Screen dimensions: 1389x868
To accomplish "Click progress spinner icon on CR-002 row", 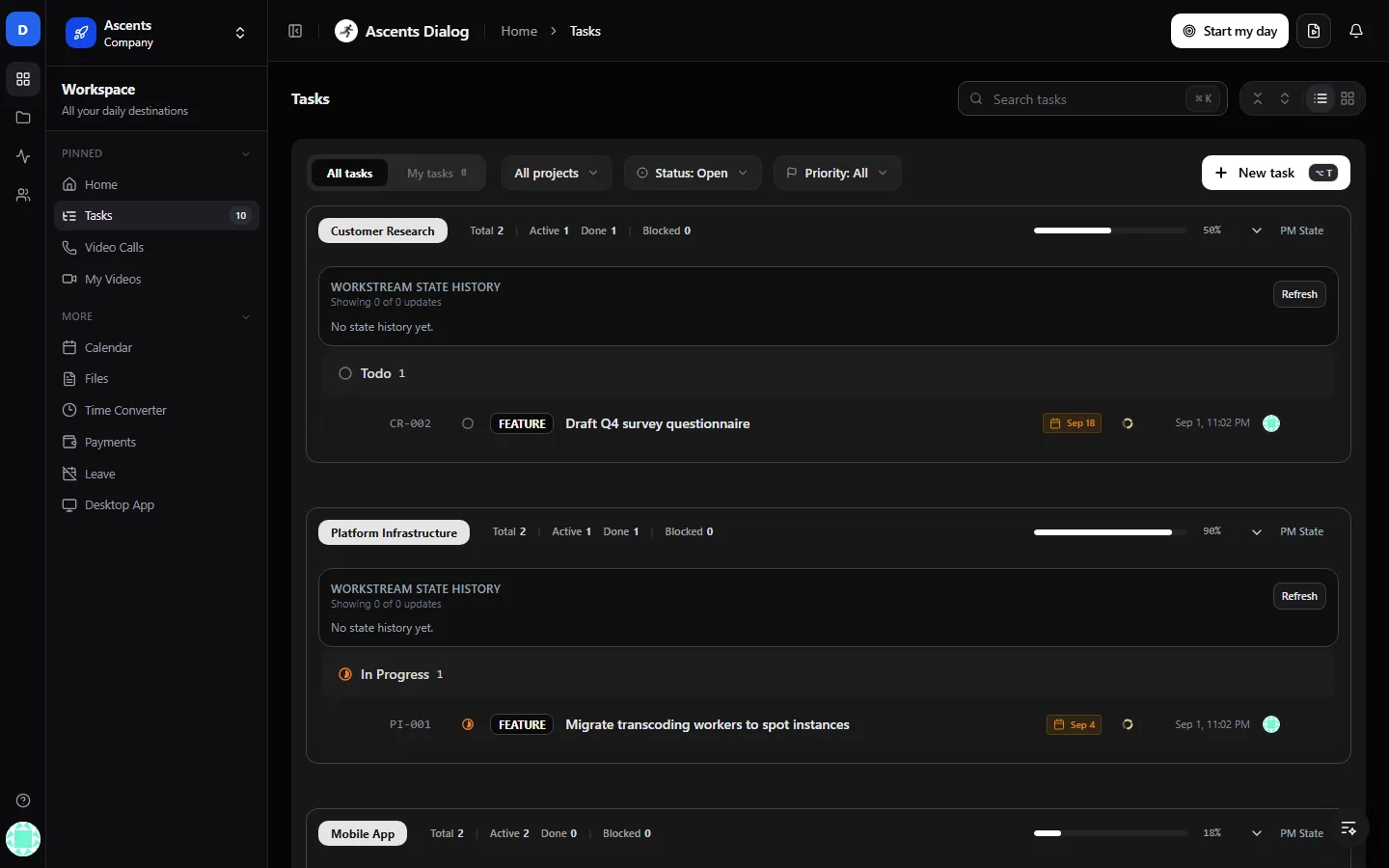I will click(1128, 423).
